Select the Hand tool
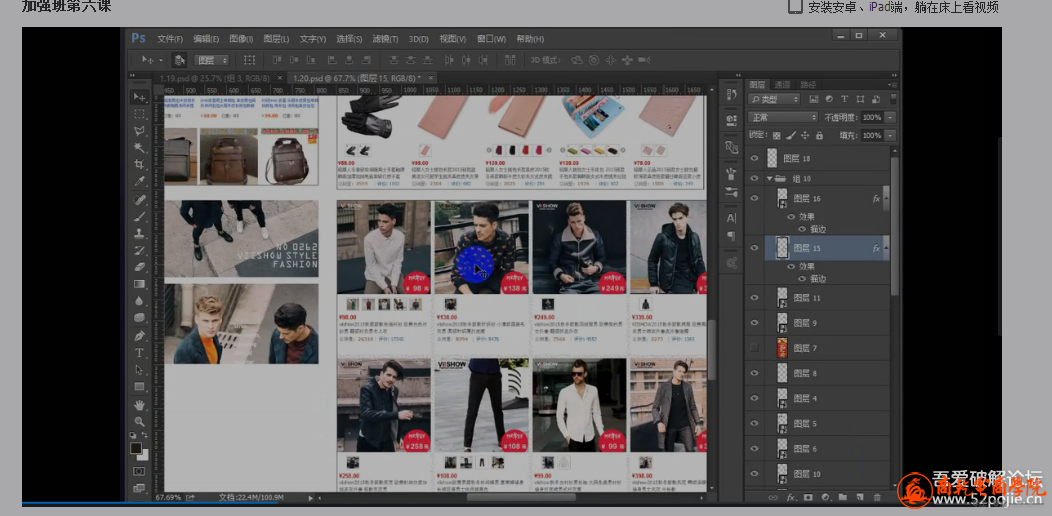This screenshot has height=516, width=1052. click(140, 404)
